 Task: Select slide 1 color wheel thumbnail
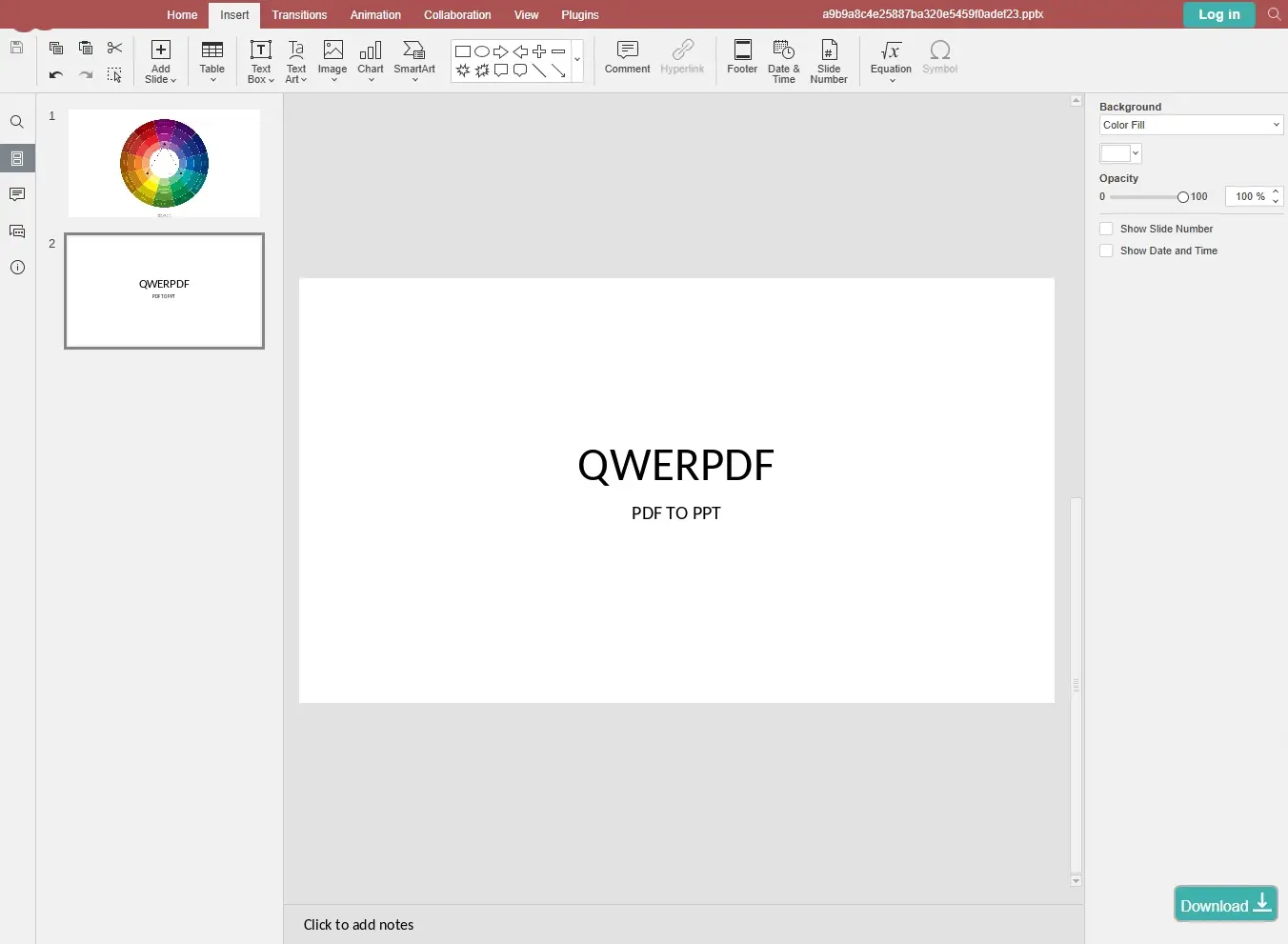tap(164, 163)
